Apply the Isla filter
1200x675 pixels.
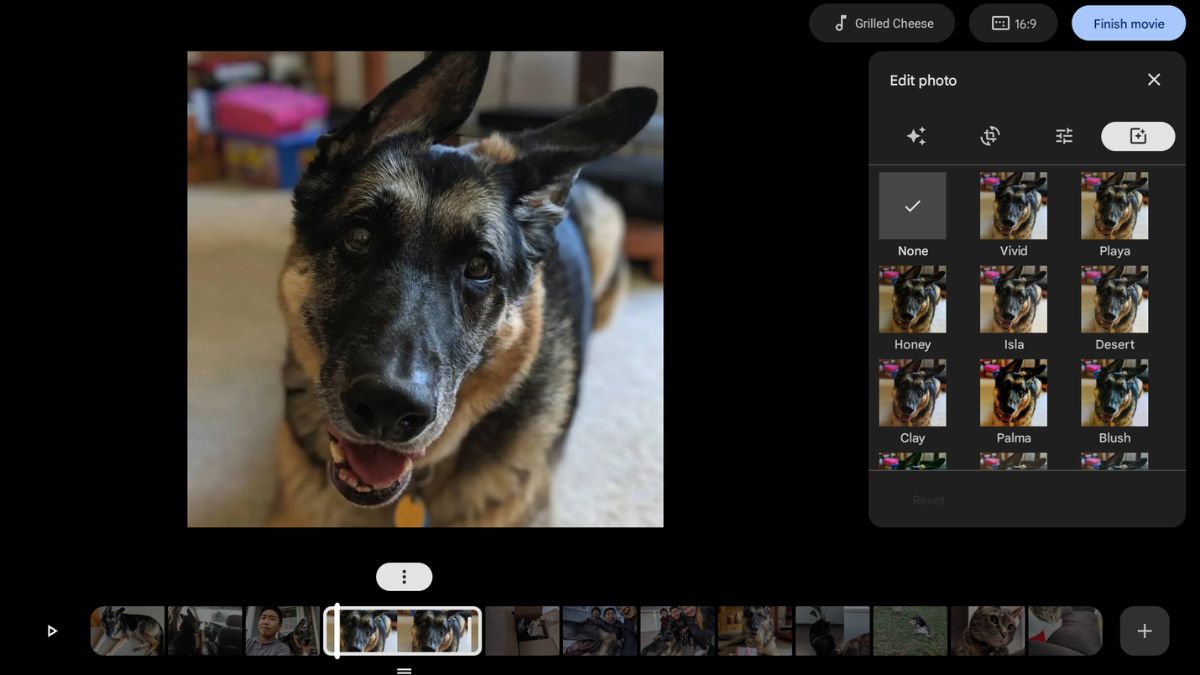[x=1013, y=299]
